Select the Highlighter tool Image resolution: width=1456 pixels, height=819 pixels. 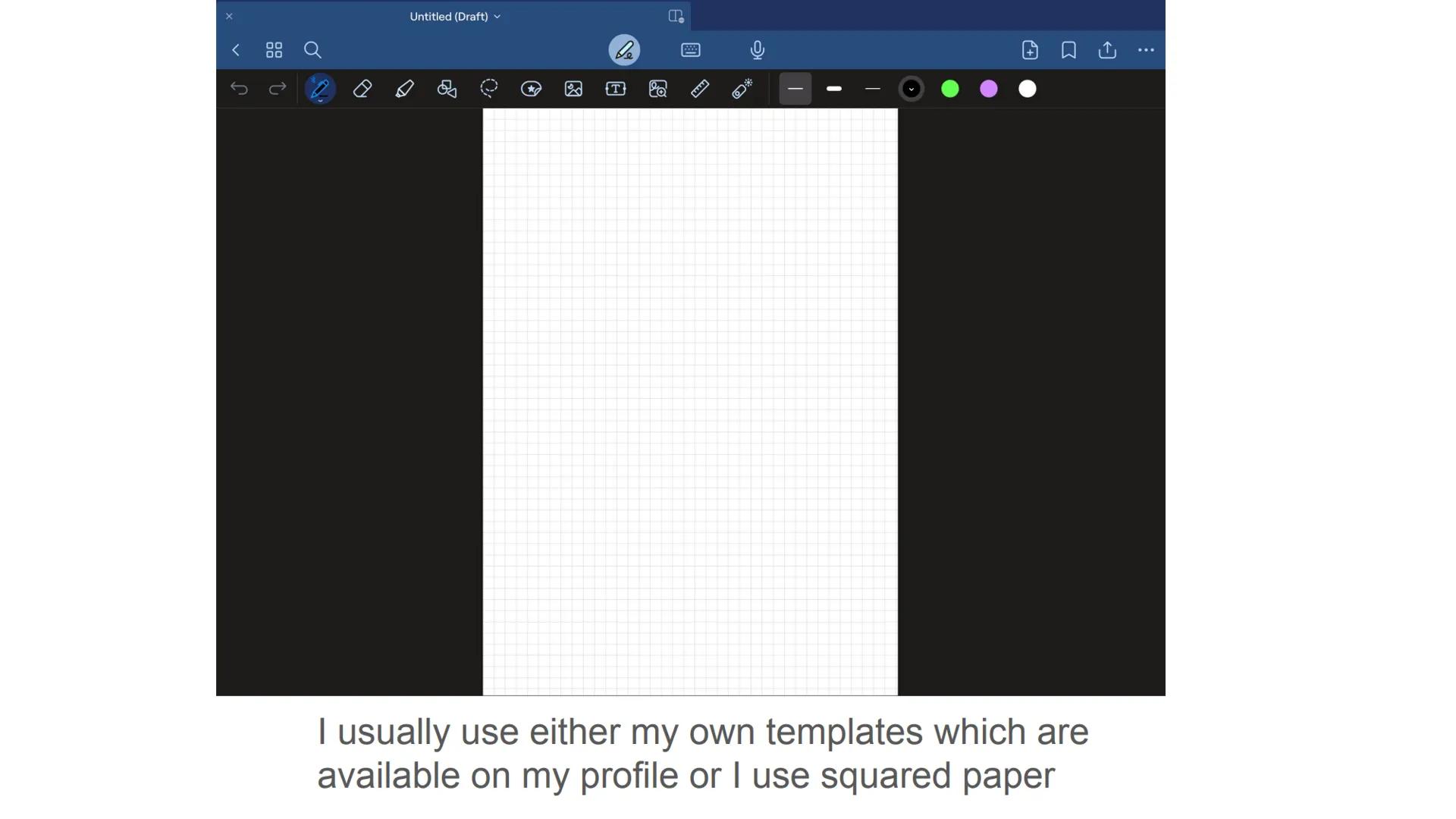(x=404, y=89)
